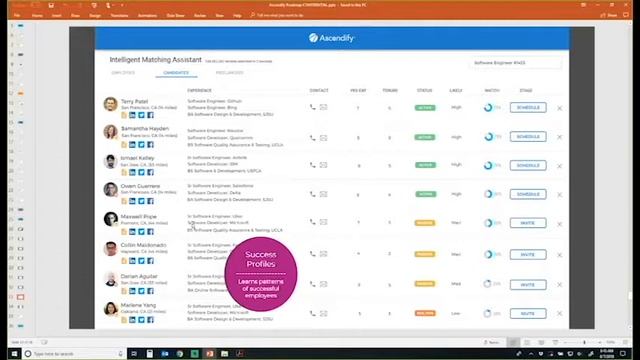Open Windows Start menu

[14, 353]
